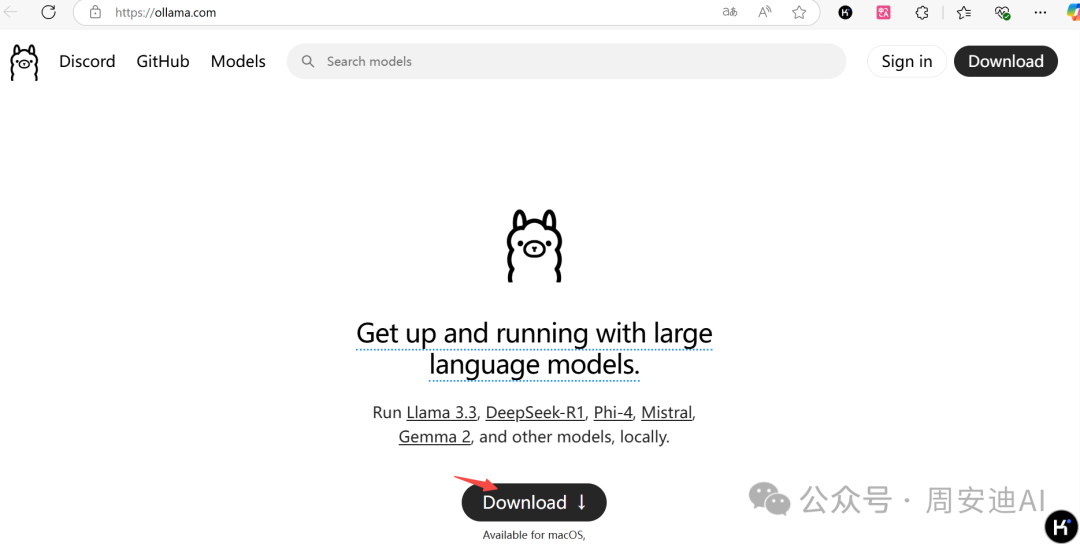
Task: Open the Discord link
Action: [87, 61]
